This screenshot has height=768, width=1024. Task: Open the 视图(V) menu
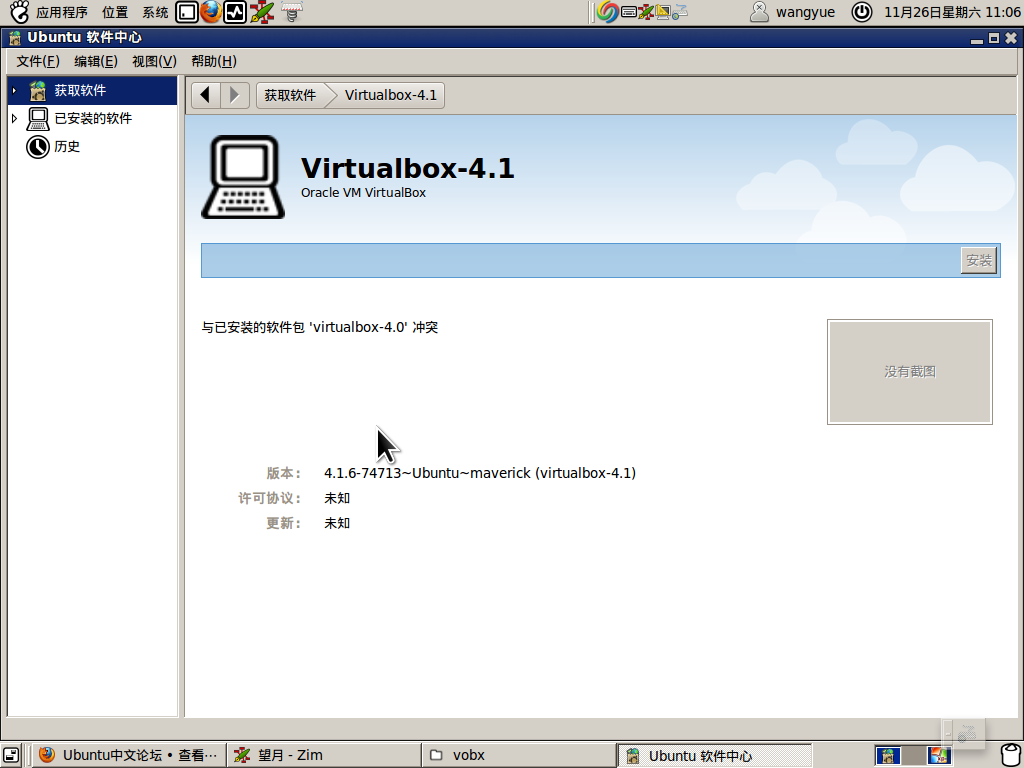[154, 61]
